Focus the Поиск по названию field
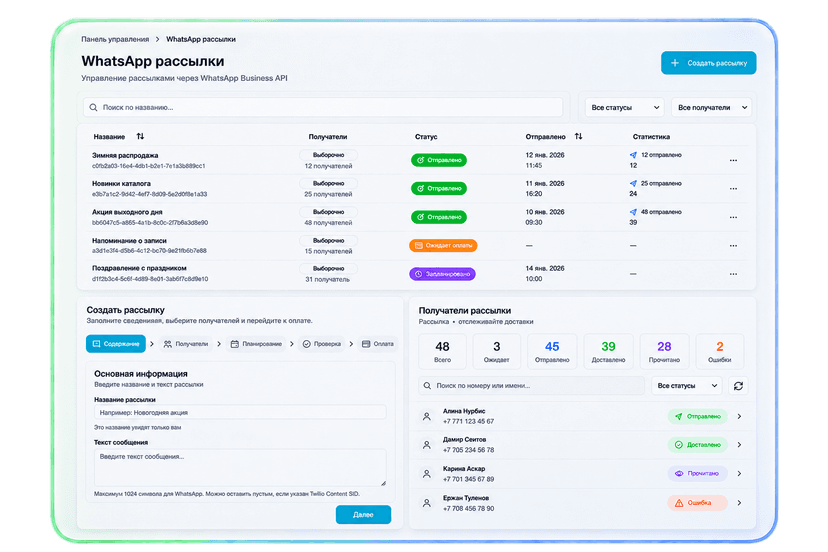The height and width of the screenshot is (552, 828). 323,107
